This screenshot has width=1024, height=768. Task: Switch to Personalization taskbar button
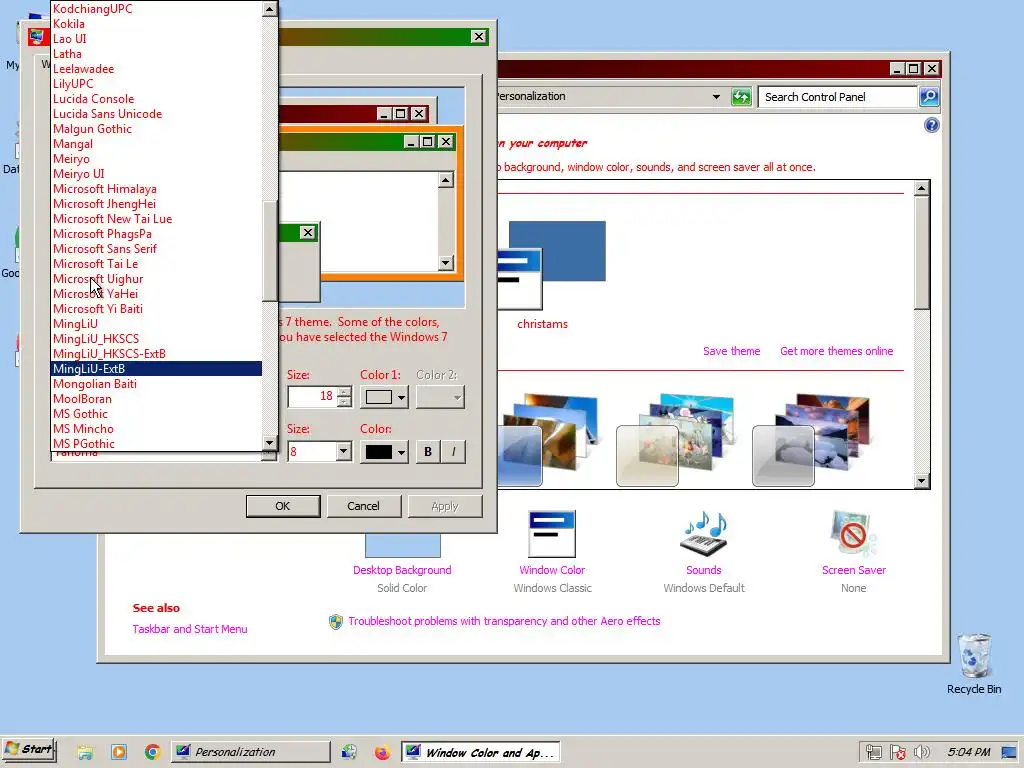tap(251, 752)
